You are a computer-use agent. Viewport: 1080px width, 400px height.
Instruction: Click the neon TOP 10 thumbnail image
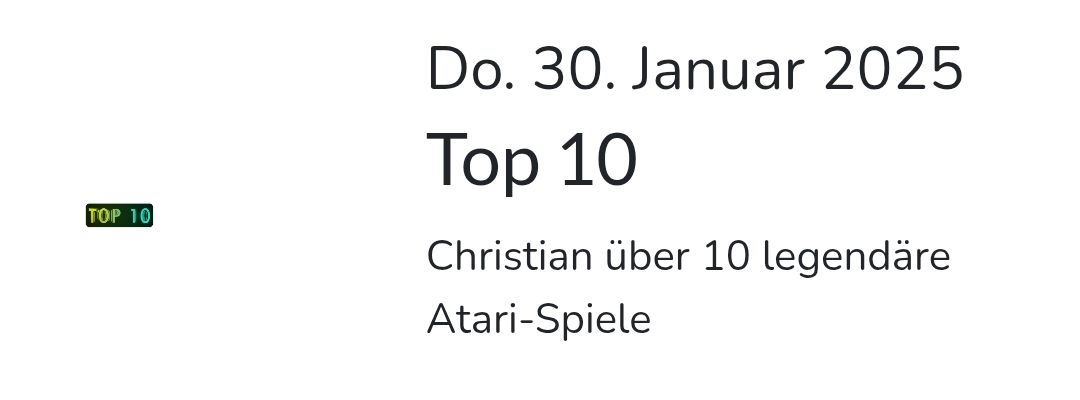(119, 215)
